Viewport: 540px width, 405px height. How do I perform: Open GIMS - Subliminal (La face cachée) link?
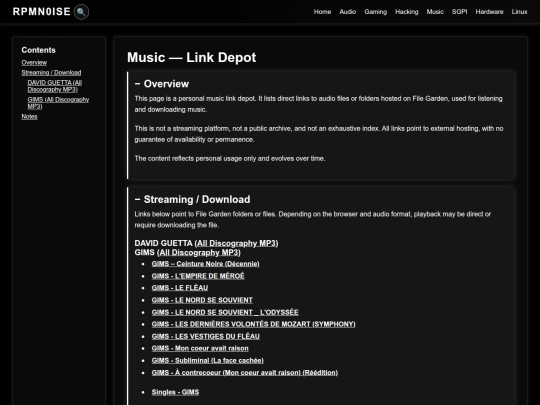click(208, 360)
